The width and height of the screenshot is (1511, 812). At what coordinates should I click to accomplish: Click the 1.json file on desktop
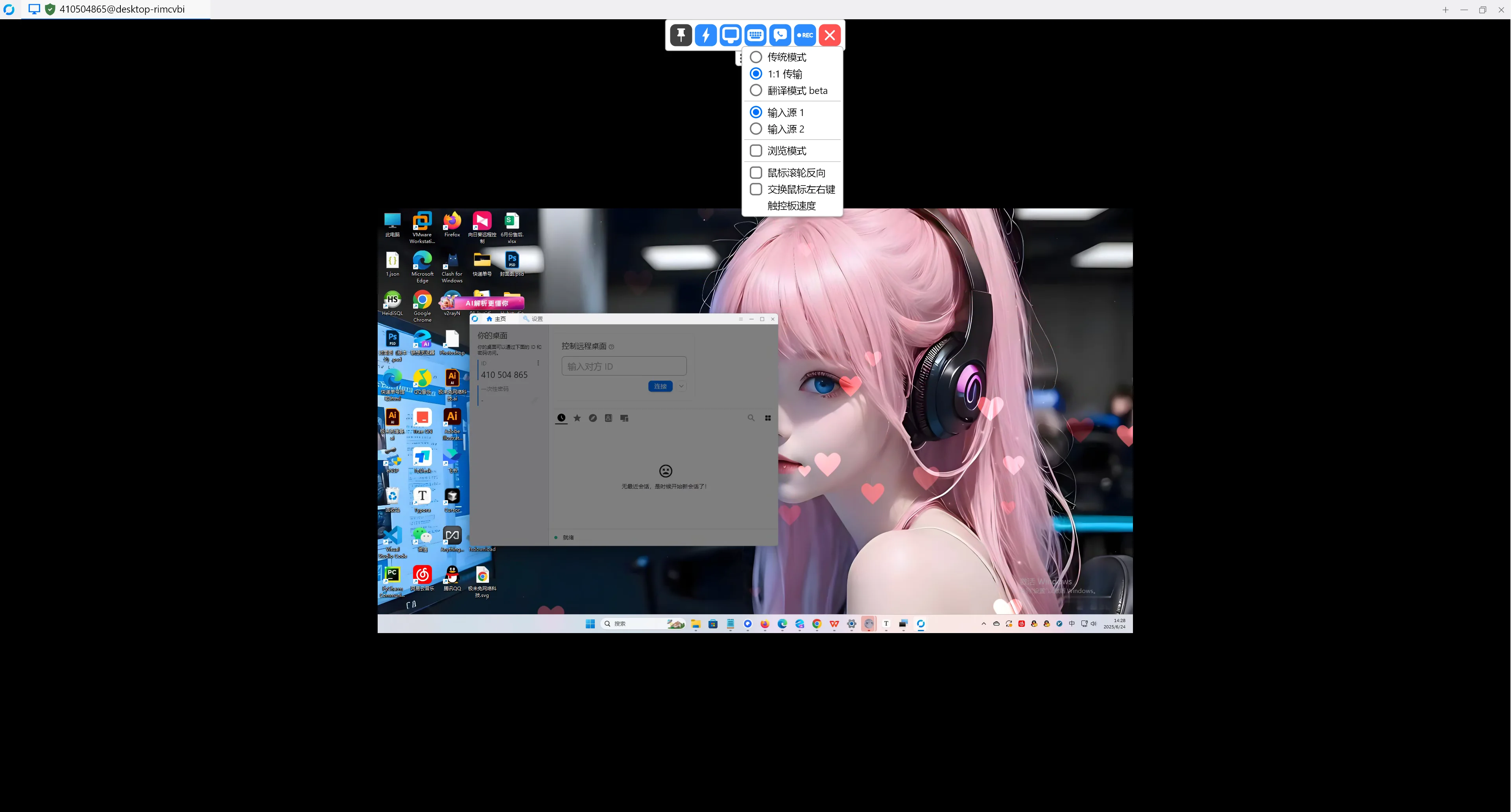click(x=393, y=264)
